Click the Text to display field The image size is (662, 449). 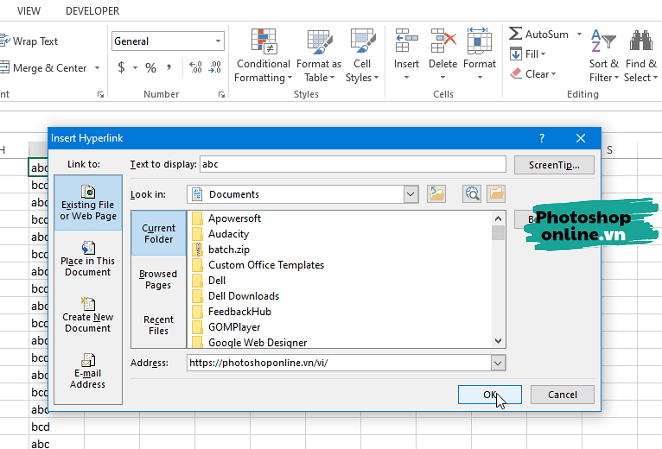353,164
